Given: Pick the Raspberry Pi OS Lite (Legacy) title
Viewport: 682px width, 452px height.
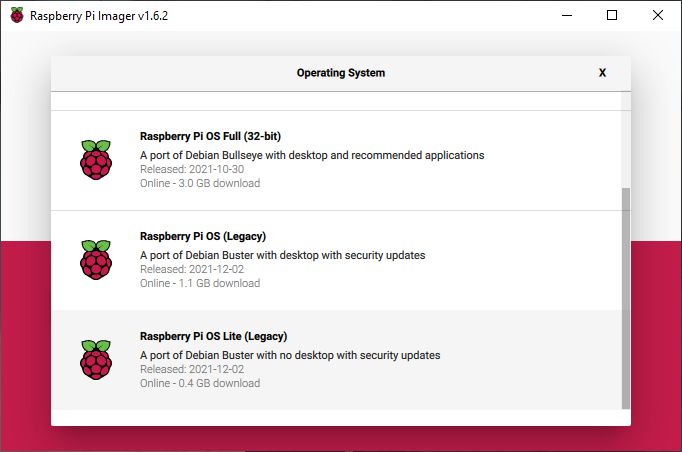Looking at the screenshot, I should point(213,336).
